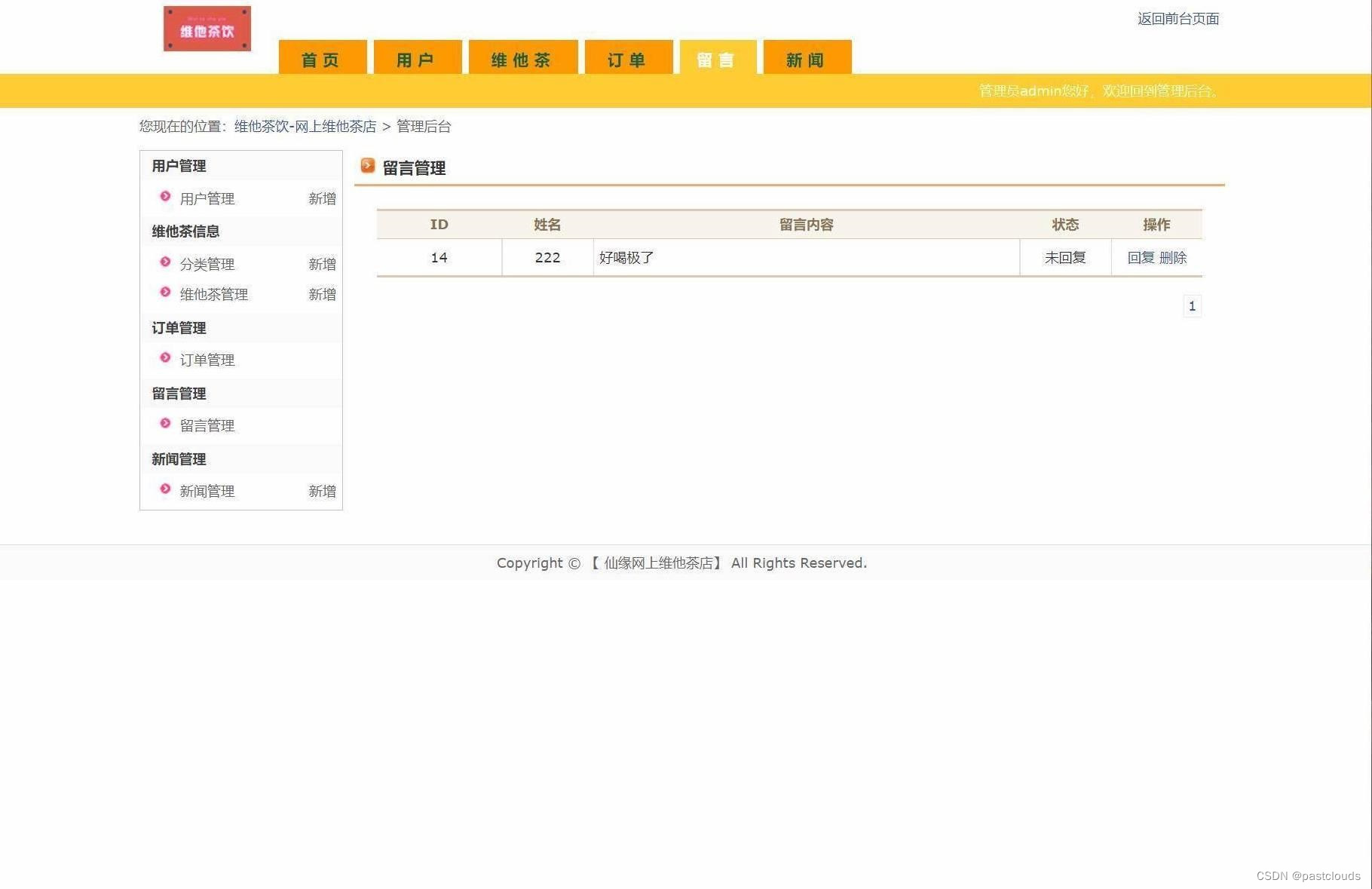Select page 1 in pagination
This screenshot has width=1372, height=889.
pos(1192,305)
